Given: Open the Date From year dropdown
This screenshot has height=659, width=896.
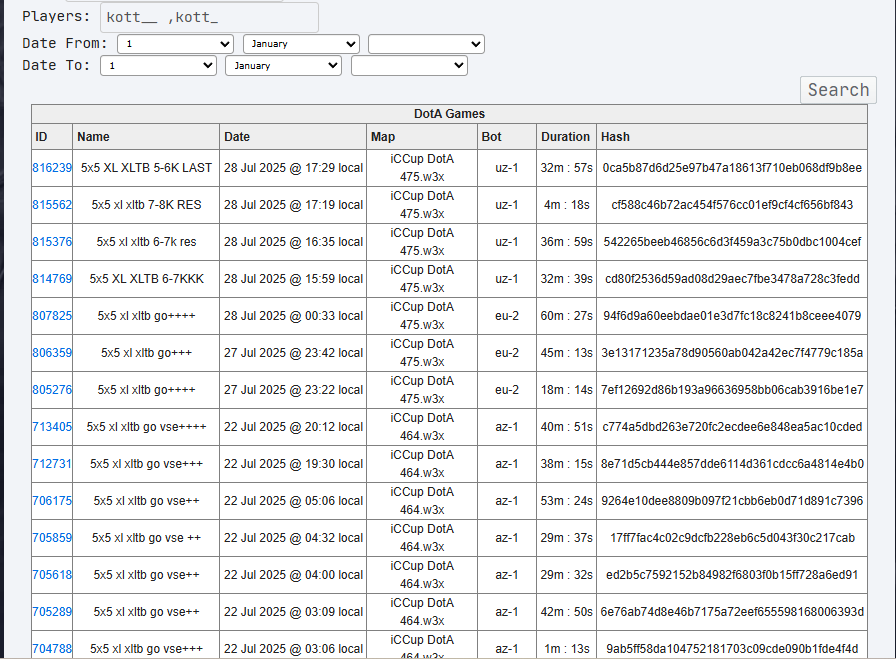Looking at the screenshot, I should (426, 44).
